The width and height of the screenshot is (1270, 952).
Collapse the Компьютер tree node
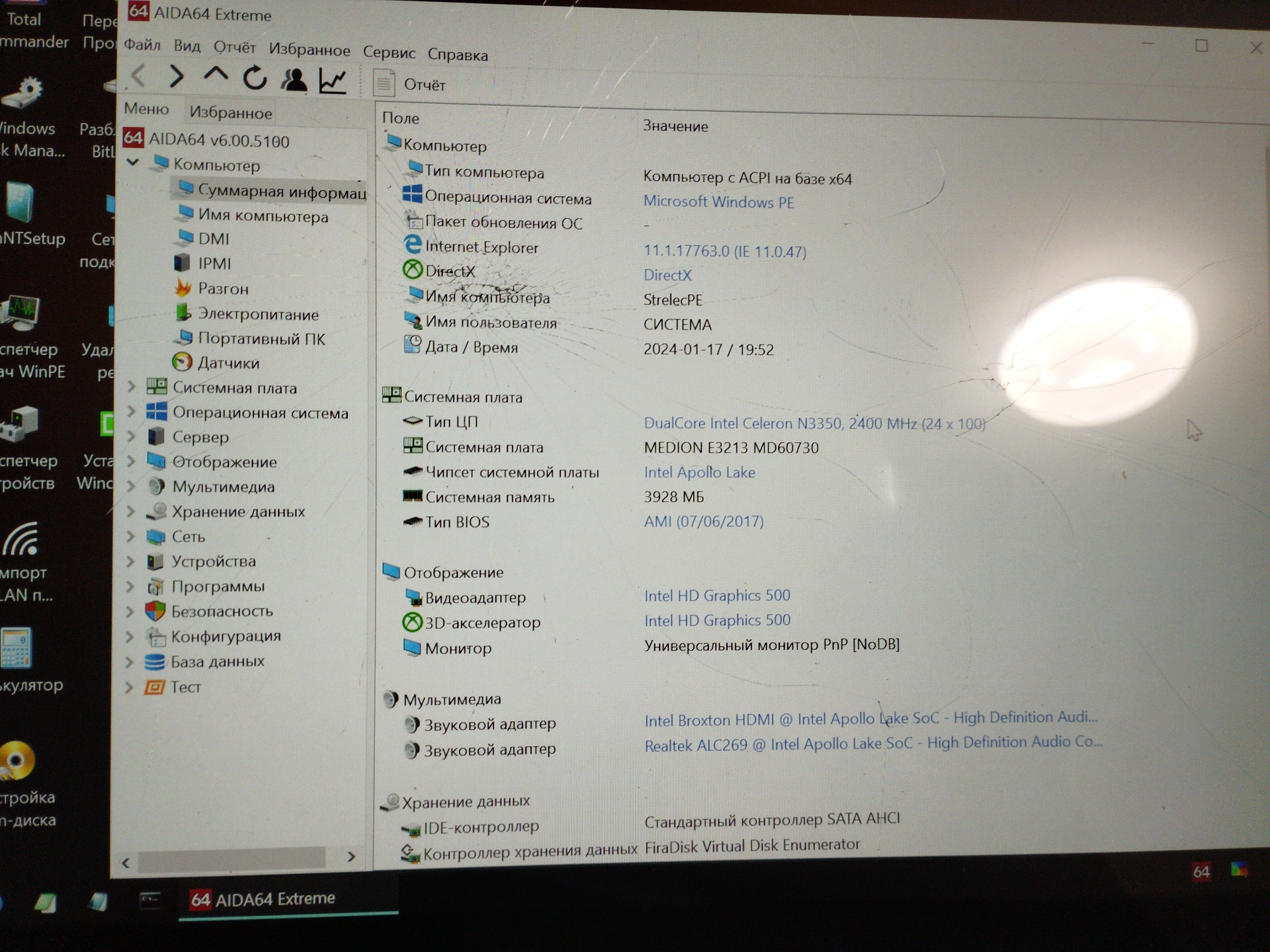[x=133, y=162]
